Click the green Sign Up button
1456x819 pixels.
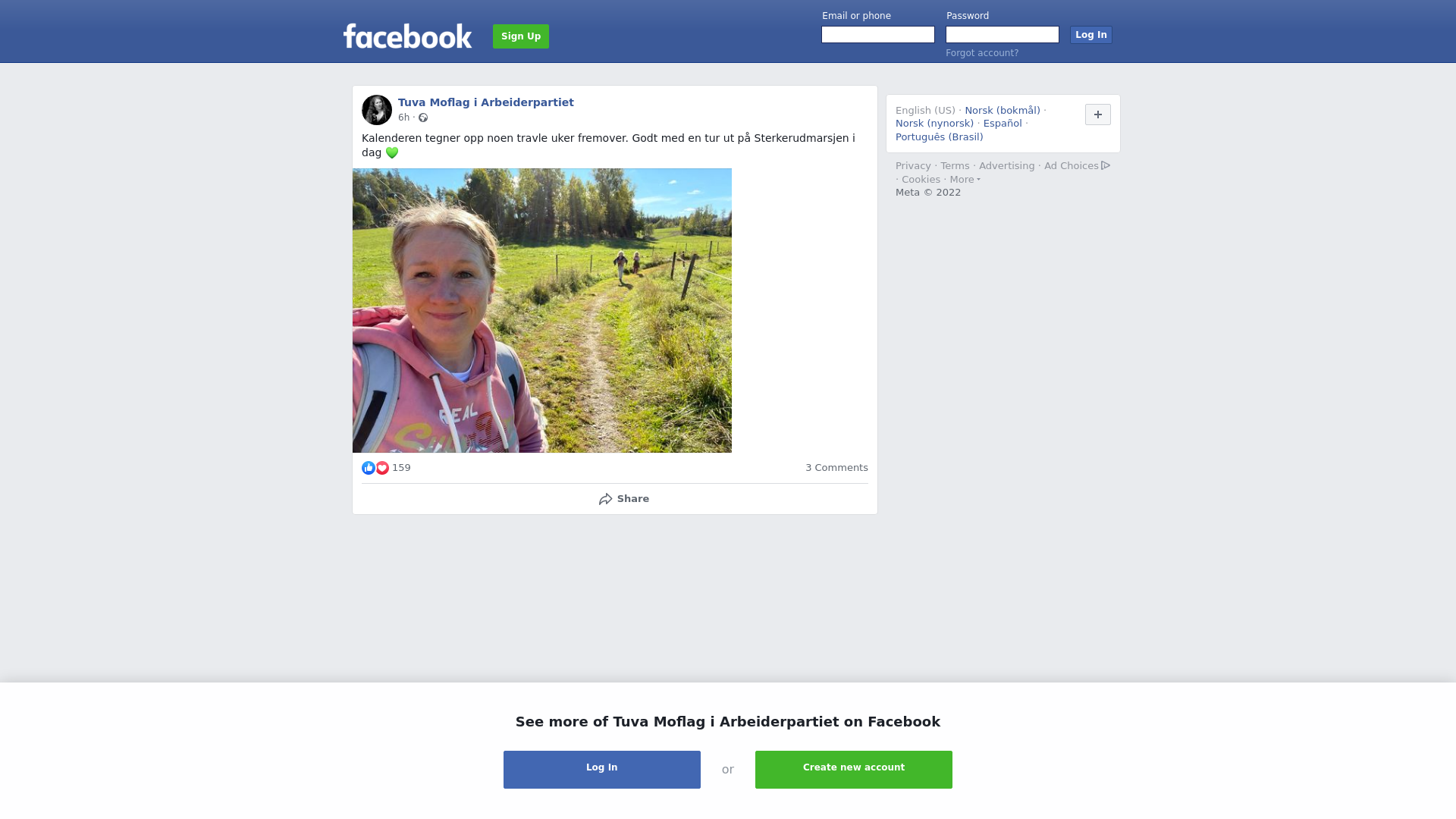521,36
